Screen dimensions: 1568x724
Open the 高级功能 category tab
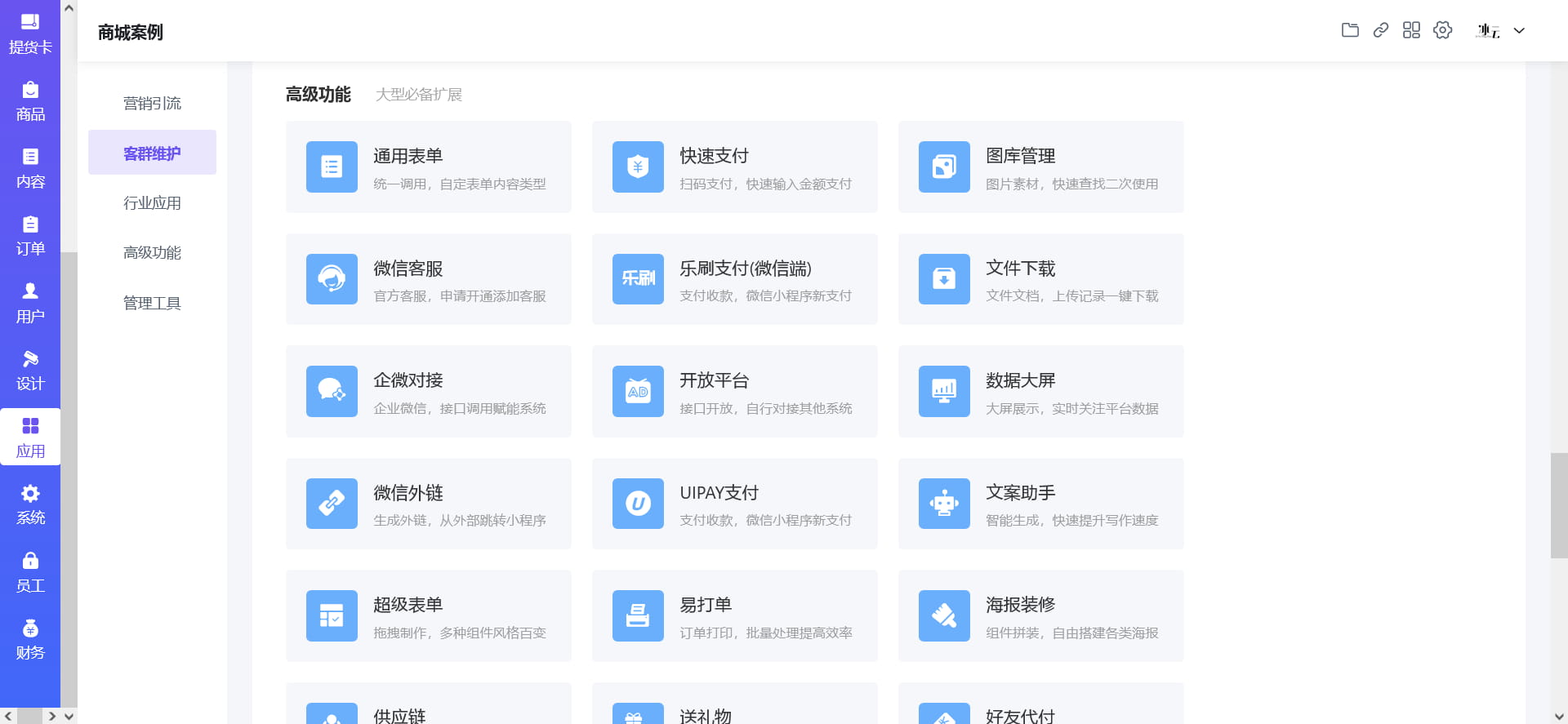(x=152, y=253)
